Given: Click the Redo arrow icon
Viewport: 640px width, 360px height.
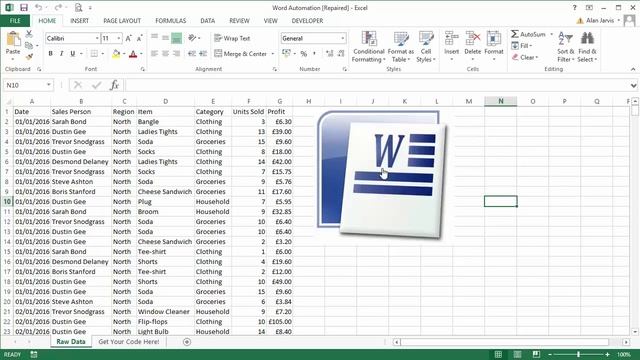Looking at the screenshot, I should tap(58, 7).
